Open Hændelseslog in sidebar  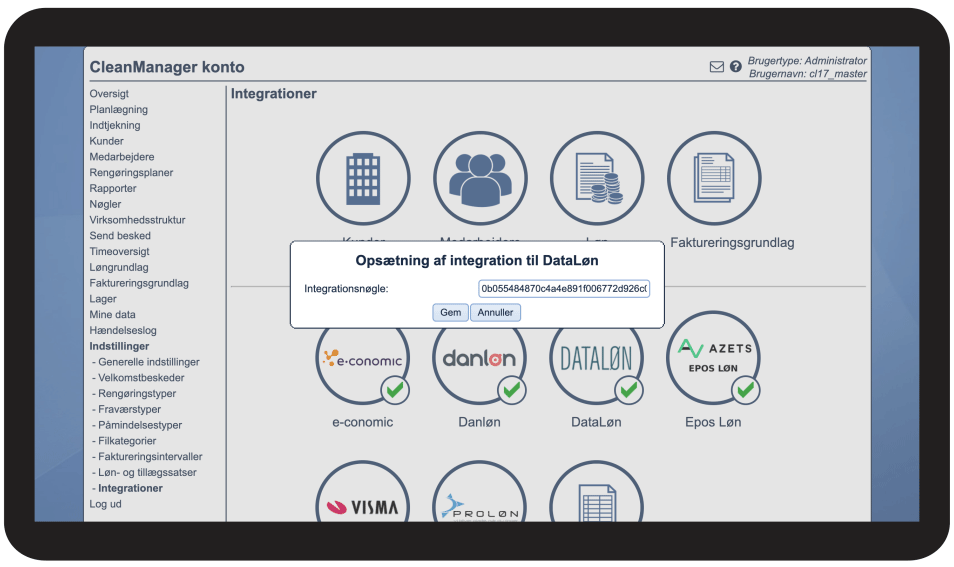(x=123, y=331)
